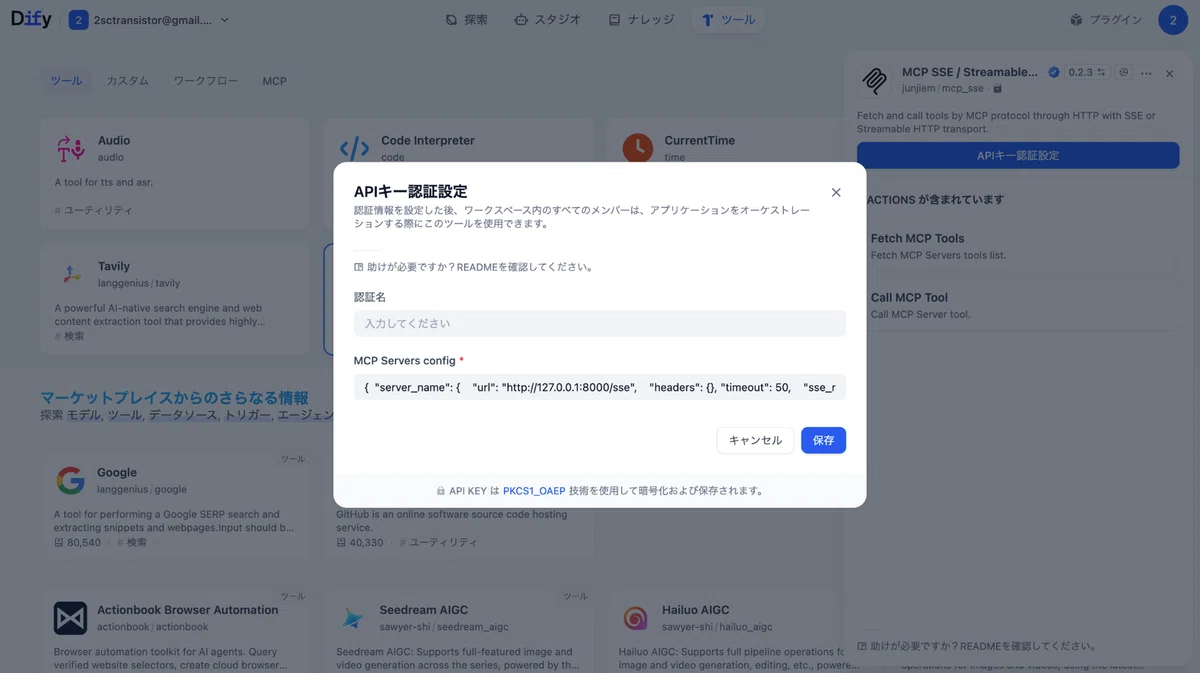
Task: Go to the 探索 tab
Action: (467, 20)
